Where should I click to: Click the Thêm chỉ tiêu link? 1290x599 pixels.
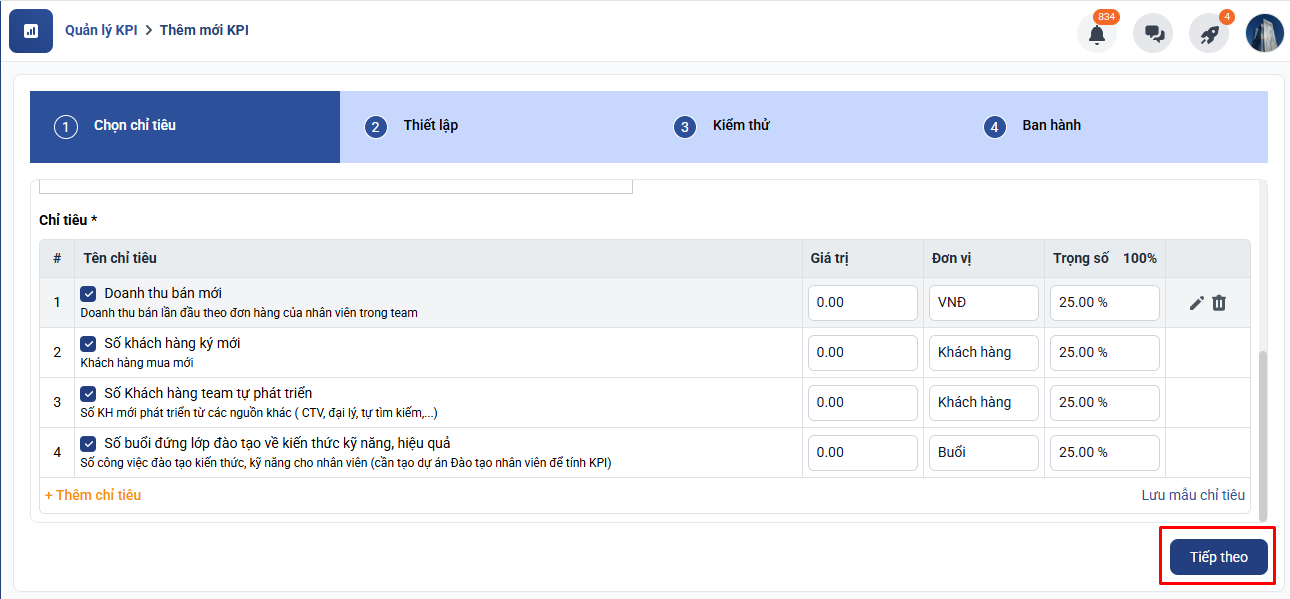pos(93,495)
